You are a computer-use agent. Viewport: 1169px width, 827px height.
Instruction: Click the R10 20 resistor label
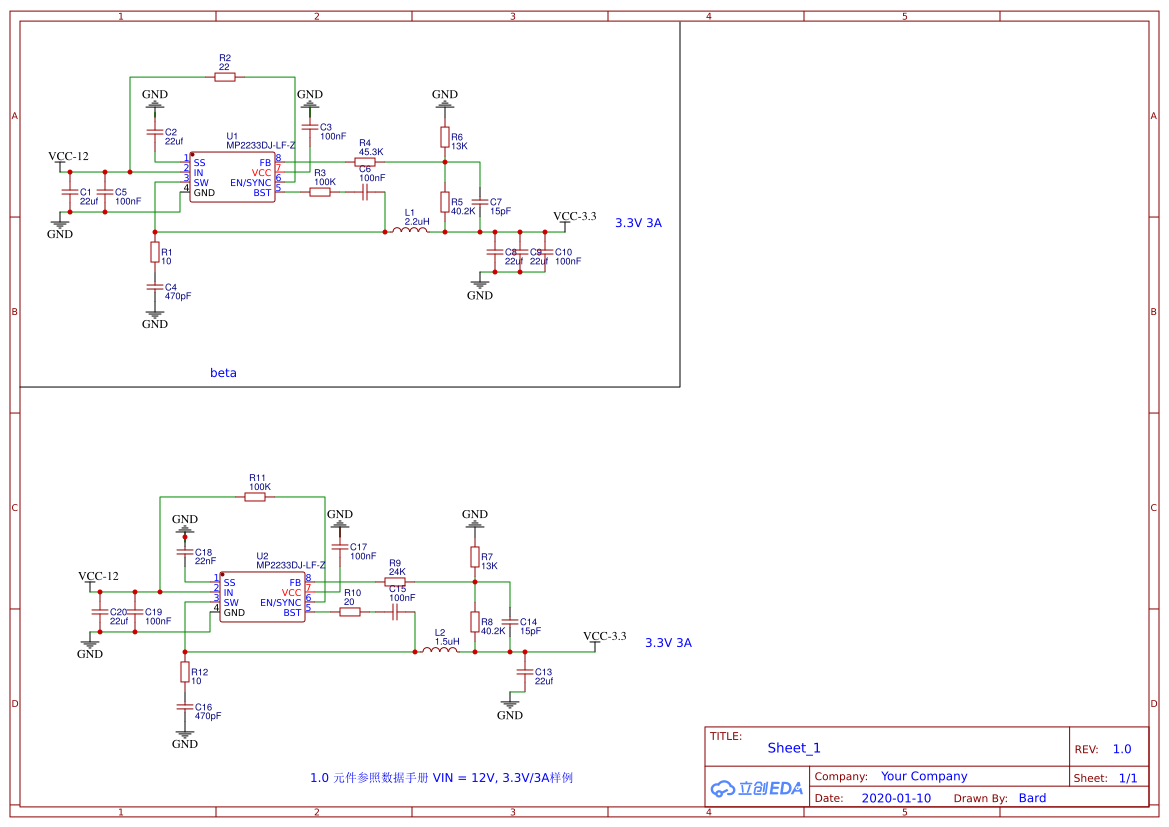(352, 597)
